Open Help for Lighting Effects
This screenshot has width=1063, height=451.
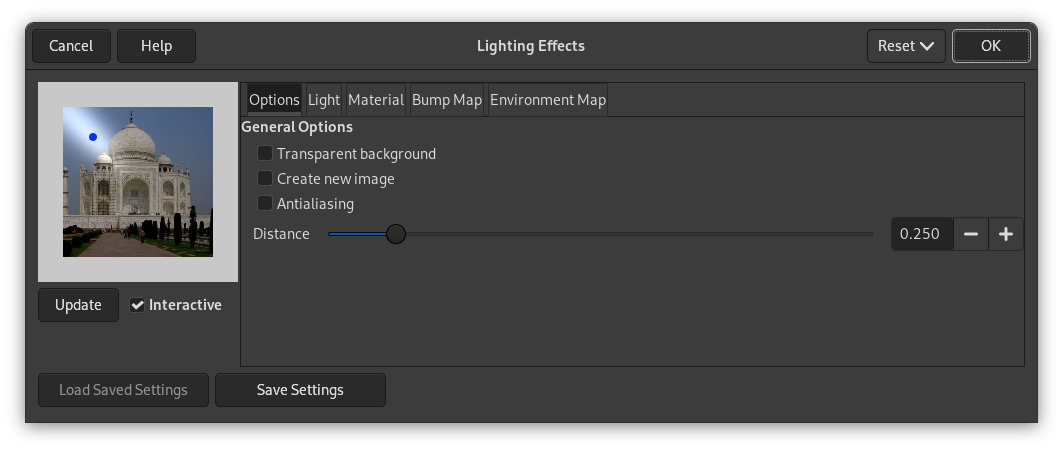click(156, 46)
